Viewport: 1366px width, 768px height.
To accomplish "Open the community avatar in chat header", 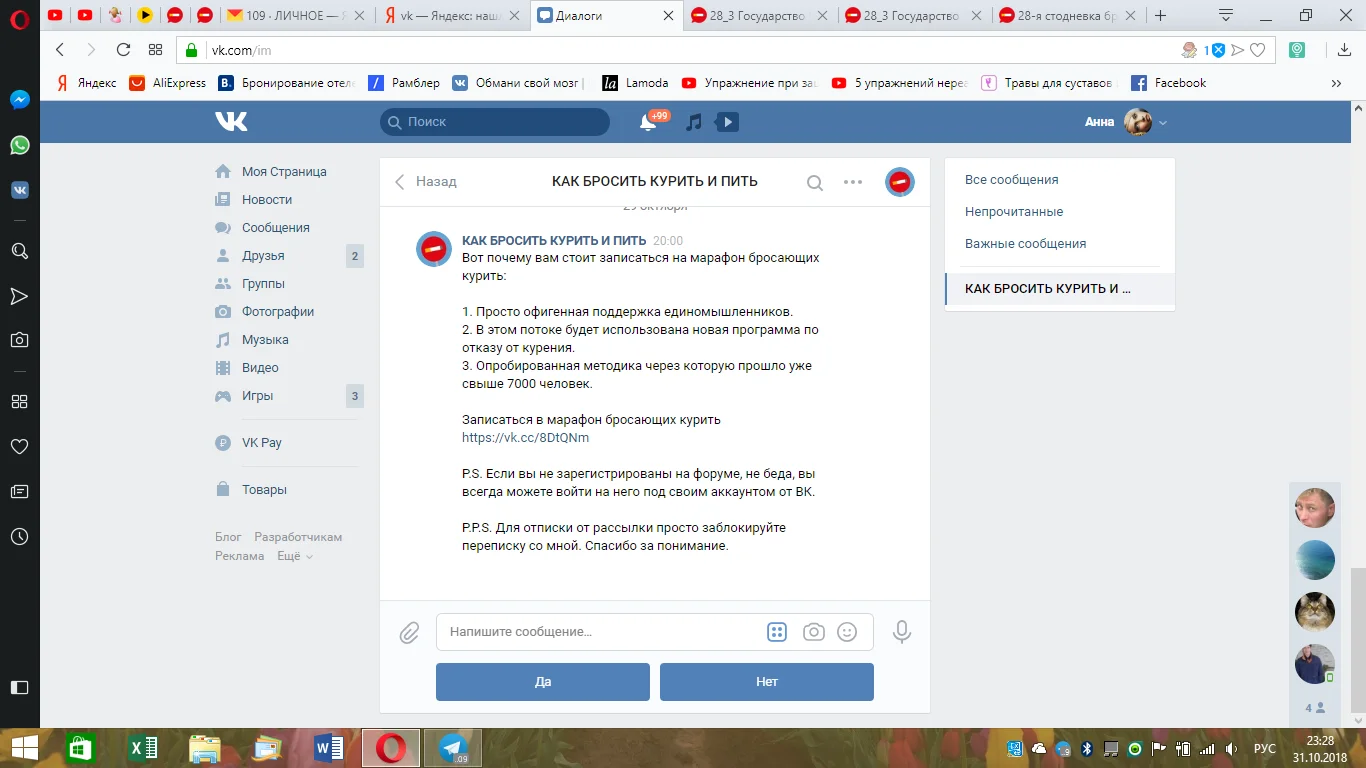I will (900, 182).
